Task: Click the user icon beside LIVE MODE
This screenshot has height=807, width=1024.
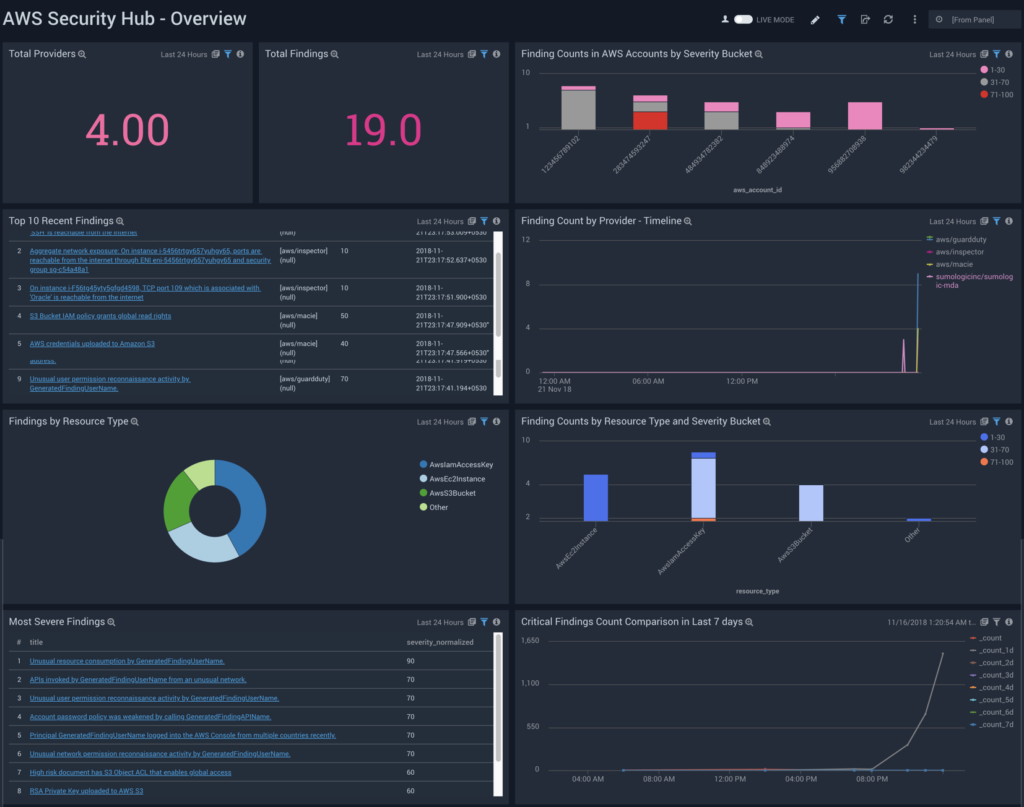Action: point(725,20)
